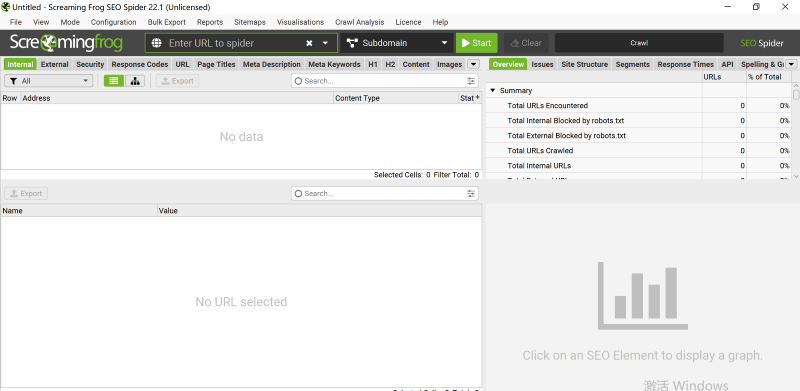Screen dimensions: 800x391
Task: Open the Sitemaps menu
Action: 250,22
